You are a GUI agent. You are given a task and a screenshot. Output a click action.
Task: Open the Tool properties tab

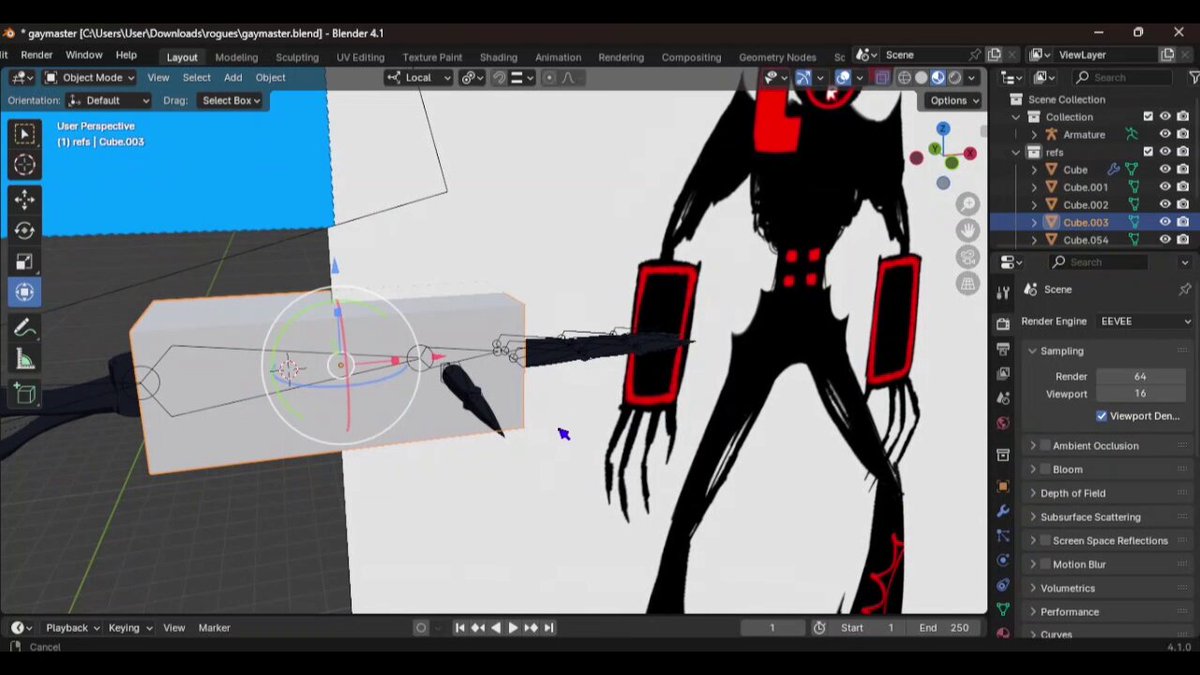point(1003,292)
